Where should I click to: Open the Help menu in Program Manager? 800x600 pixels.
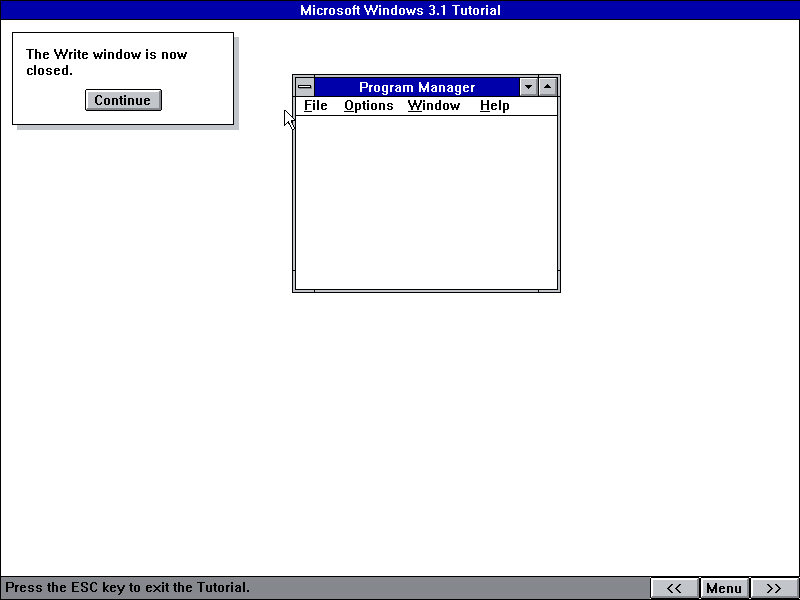click(494, 106)
